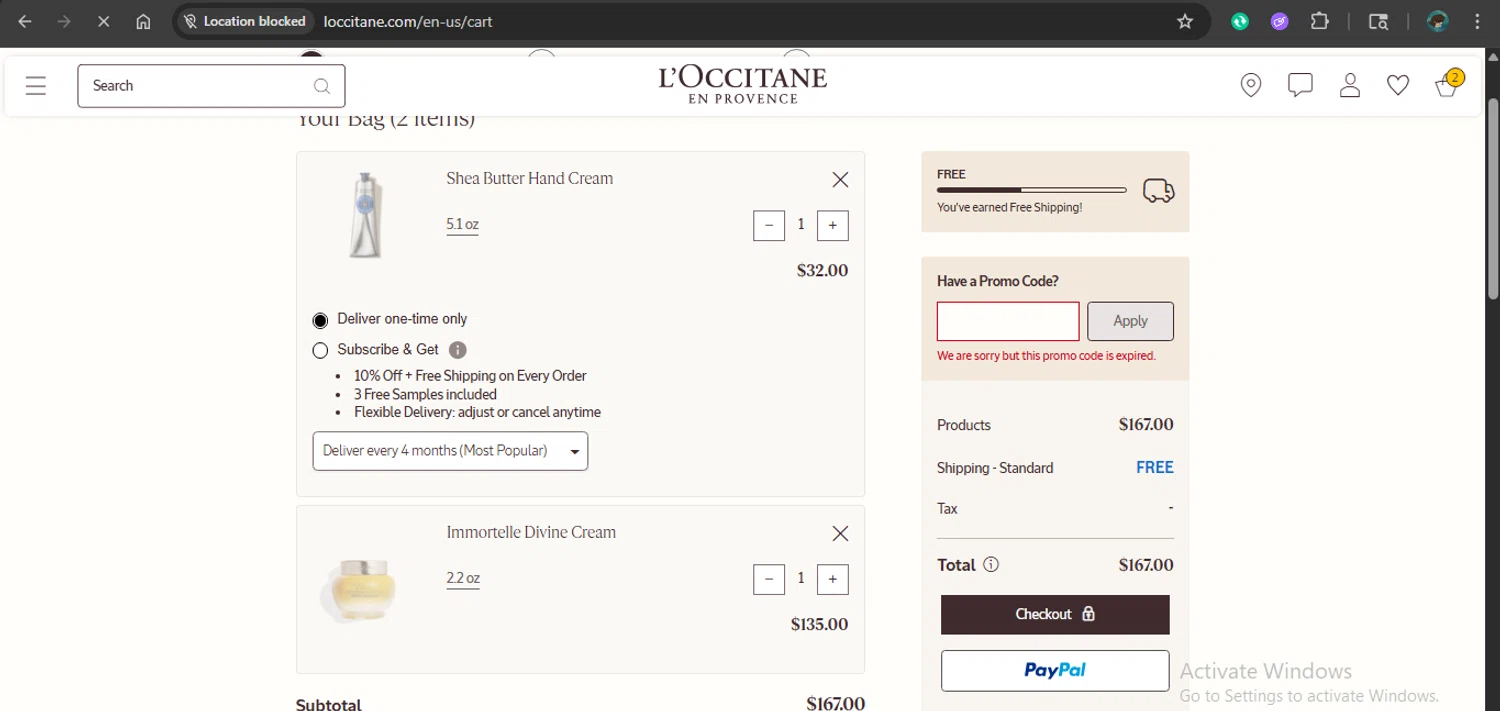Viewport: 1500px width, 711px height.
Task: Open the chat bubble icon
Action: [x=1300, y=86]
